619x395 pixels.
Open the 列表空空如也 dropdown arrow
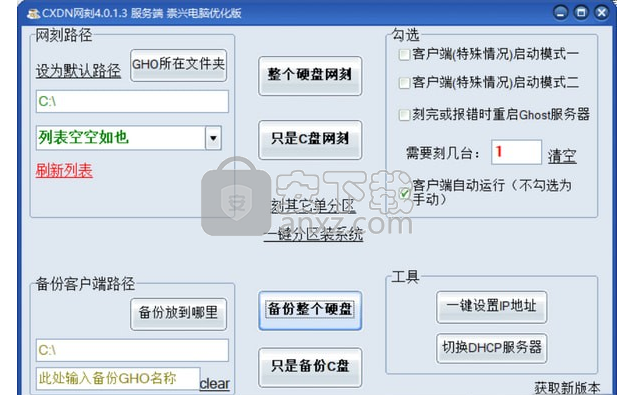(x=213, y=138)
